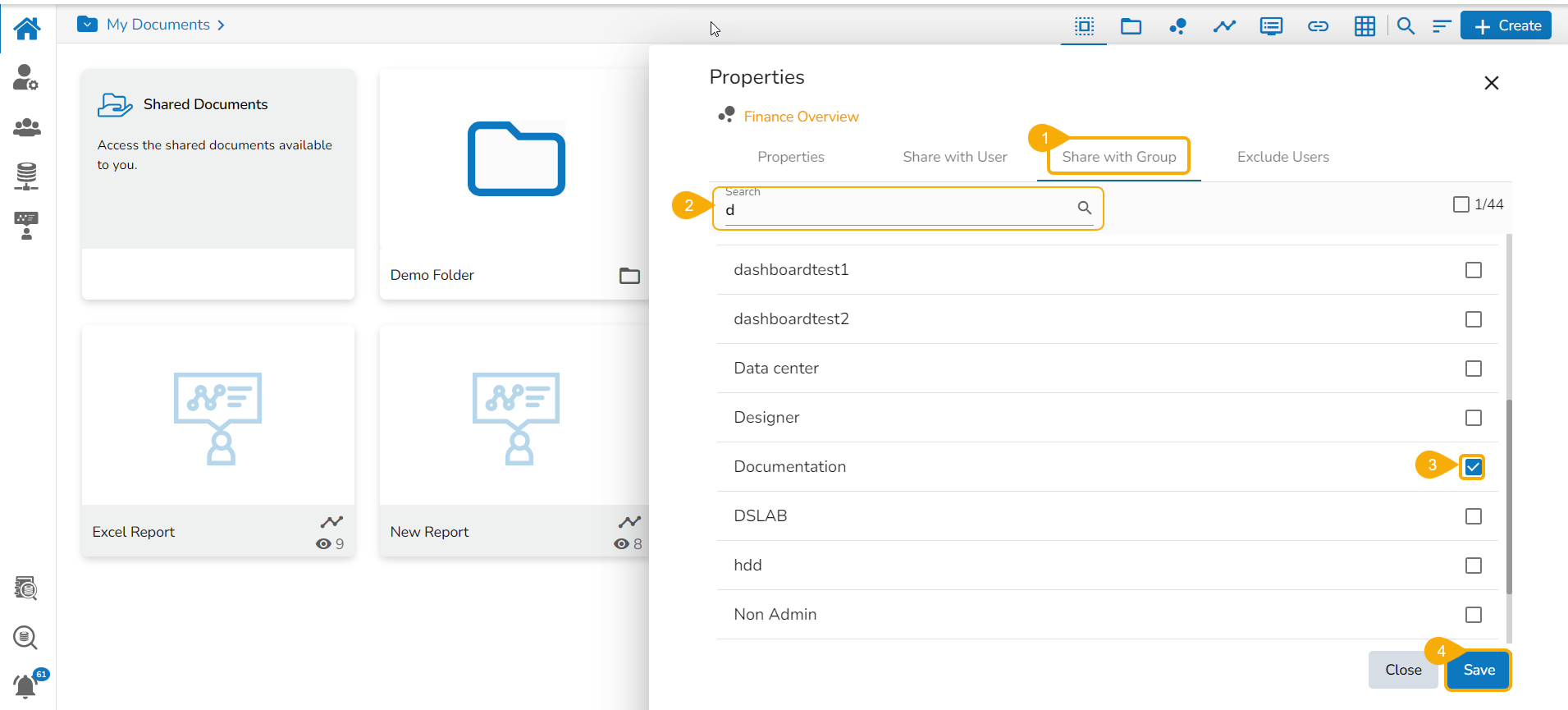Click the group Search input field

pyautogui.click(x=898, y=210)
